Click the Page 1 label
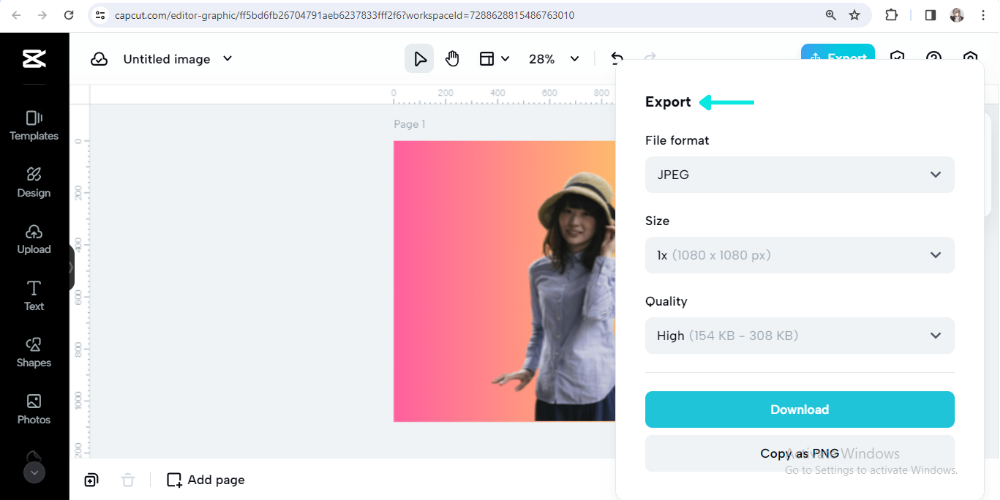This screenshot has height=500, width=1000. point(409,124)
